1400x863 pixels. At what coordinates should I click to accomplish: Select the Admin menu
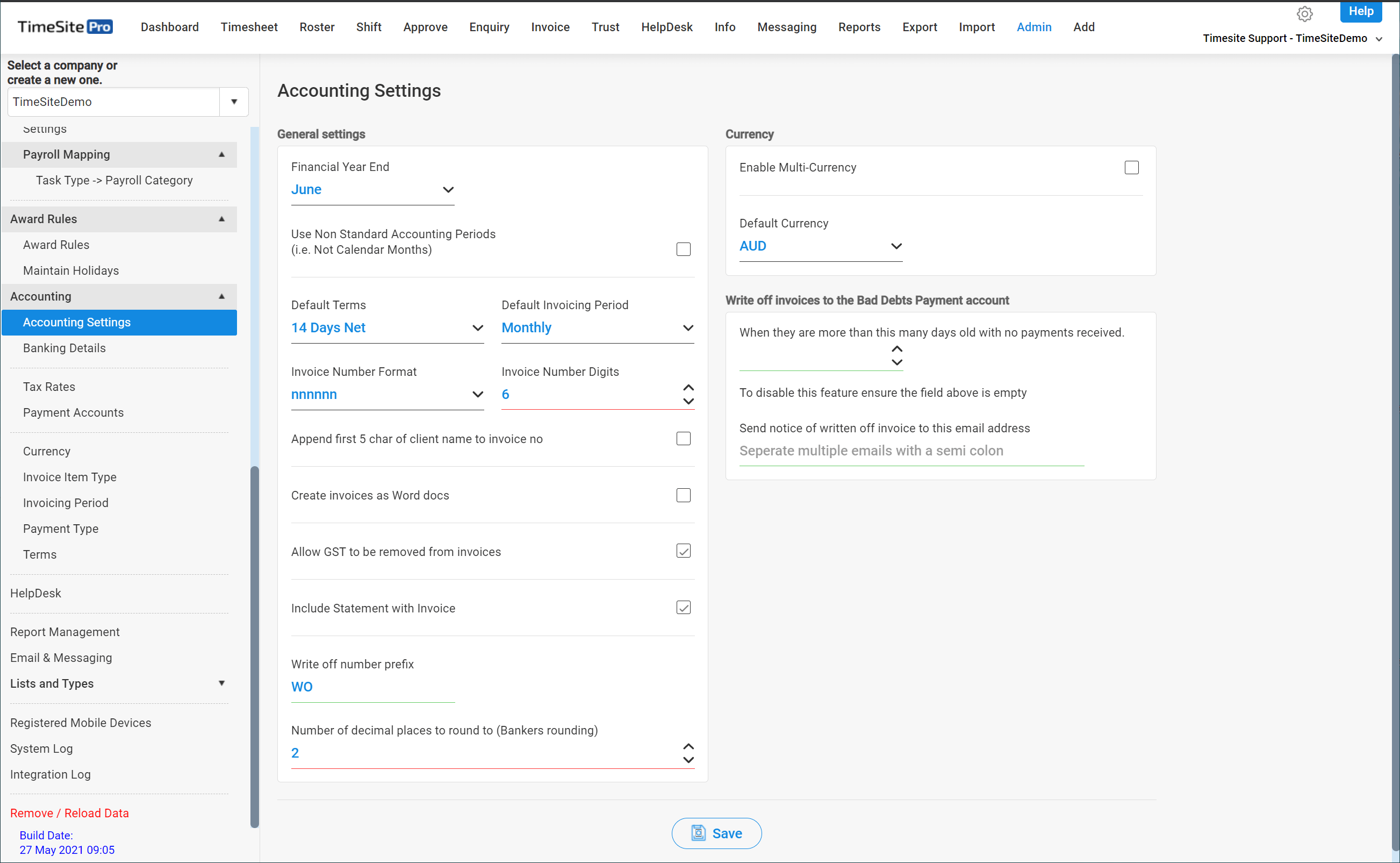1033,27
